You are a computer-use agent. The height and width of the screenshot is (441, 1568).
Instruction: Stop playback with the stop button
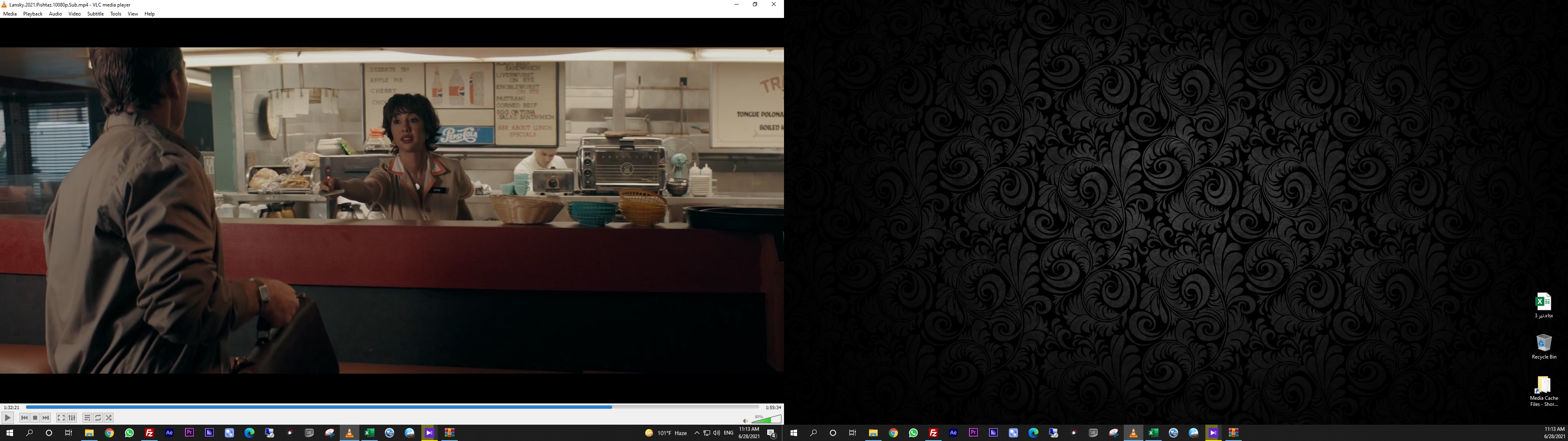35,418
